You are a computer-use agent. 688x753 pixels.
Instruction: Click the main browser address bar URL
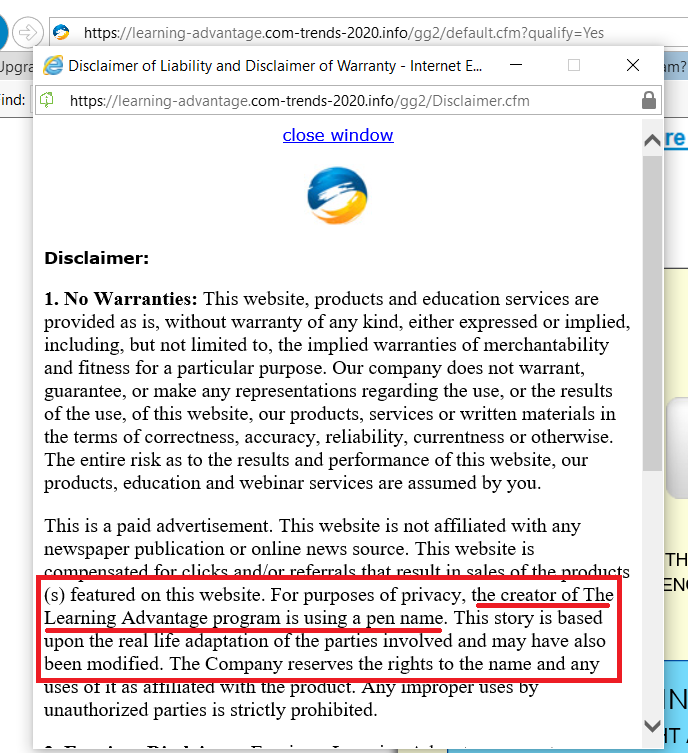coord(343,33)
